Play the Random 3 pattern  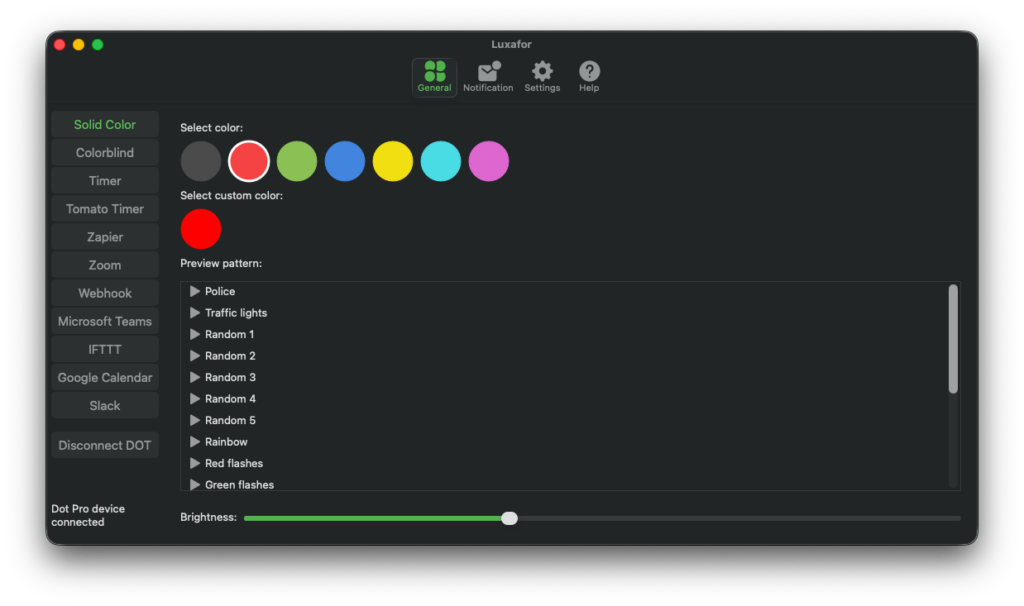point(195,377)
